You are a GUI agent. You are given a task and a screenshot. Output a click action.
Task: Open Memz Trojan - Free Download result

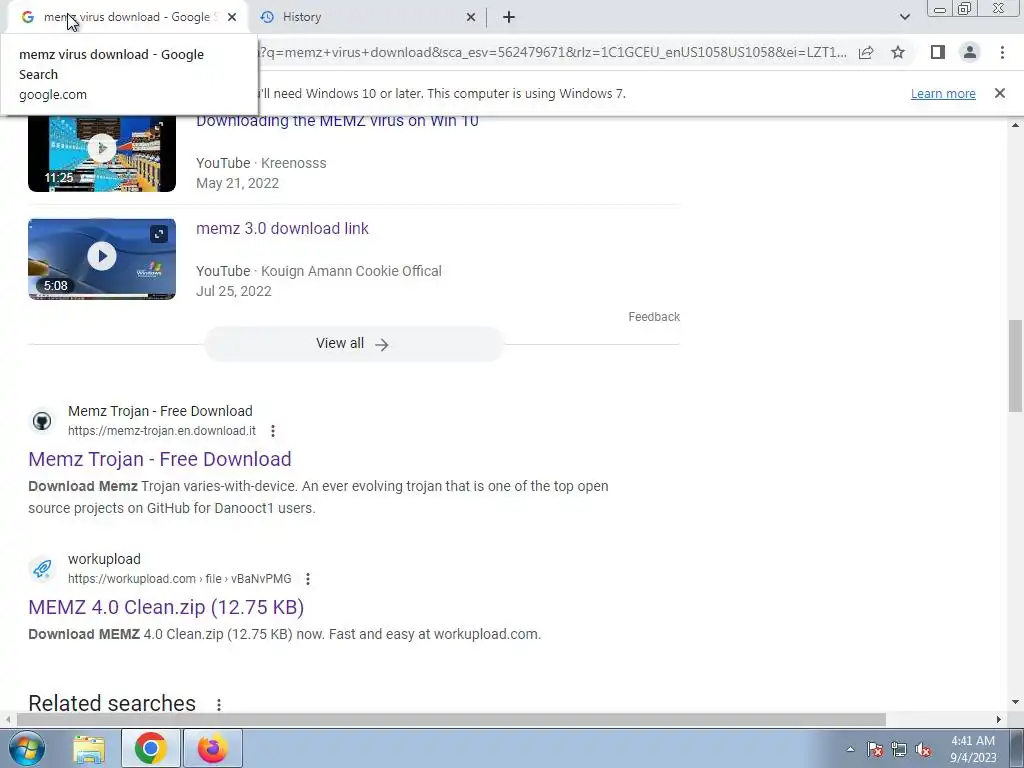159,459
